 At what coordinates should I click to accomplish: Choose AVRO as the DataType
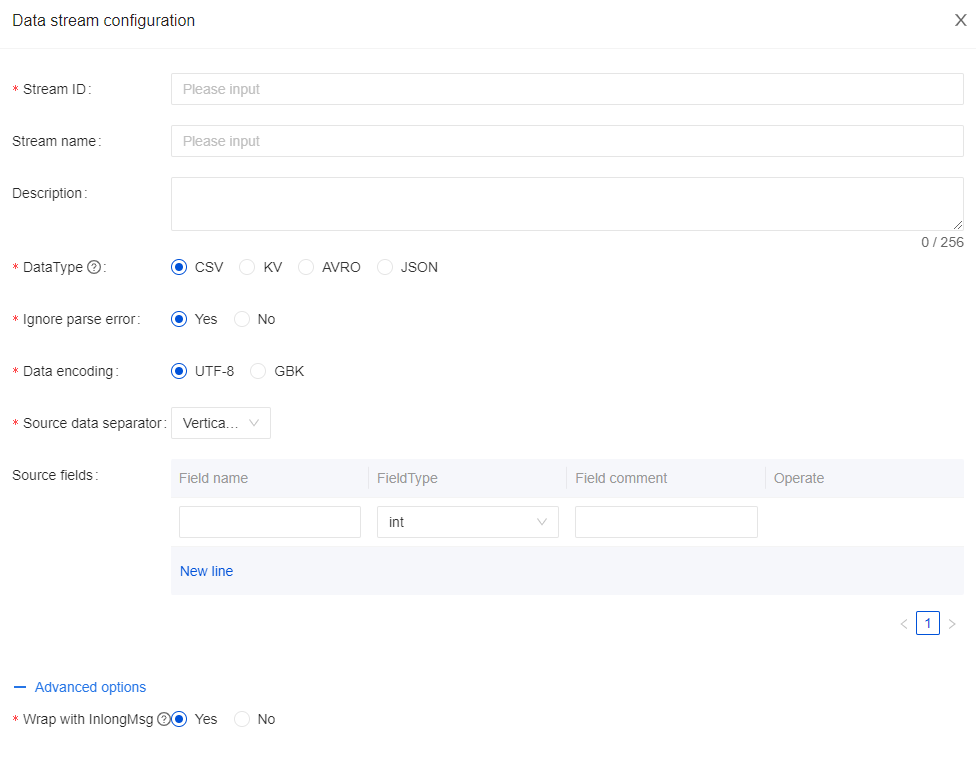pyautogui.click(x=306, y=267)
